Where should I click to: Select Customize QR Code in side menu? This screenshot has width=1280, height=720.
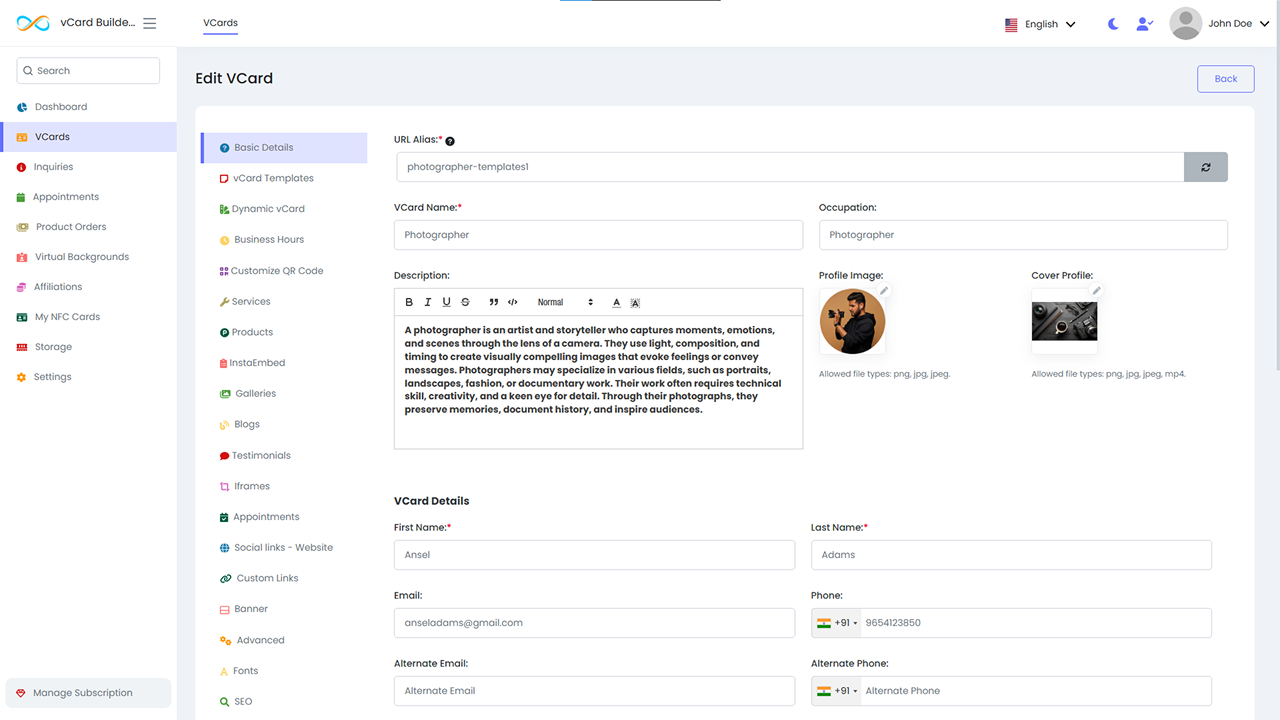click(276, 271)
